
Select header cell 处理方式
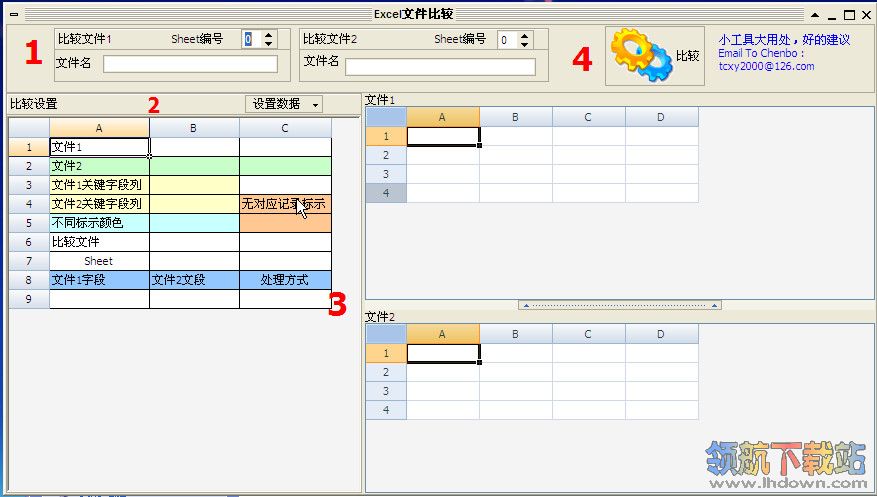(285, 280)
